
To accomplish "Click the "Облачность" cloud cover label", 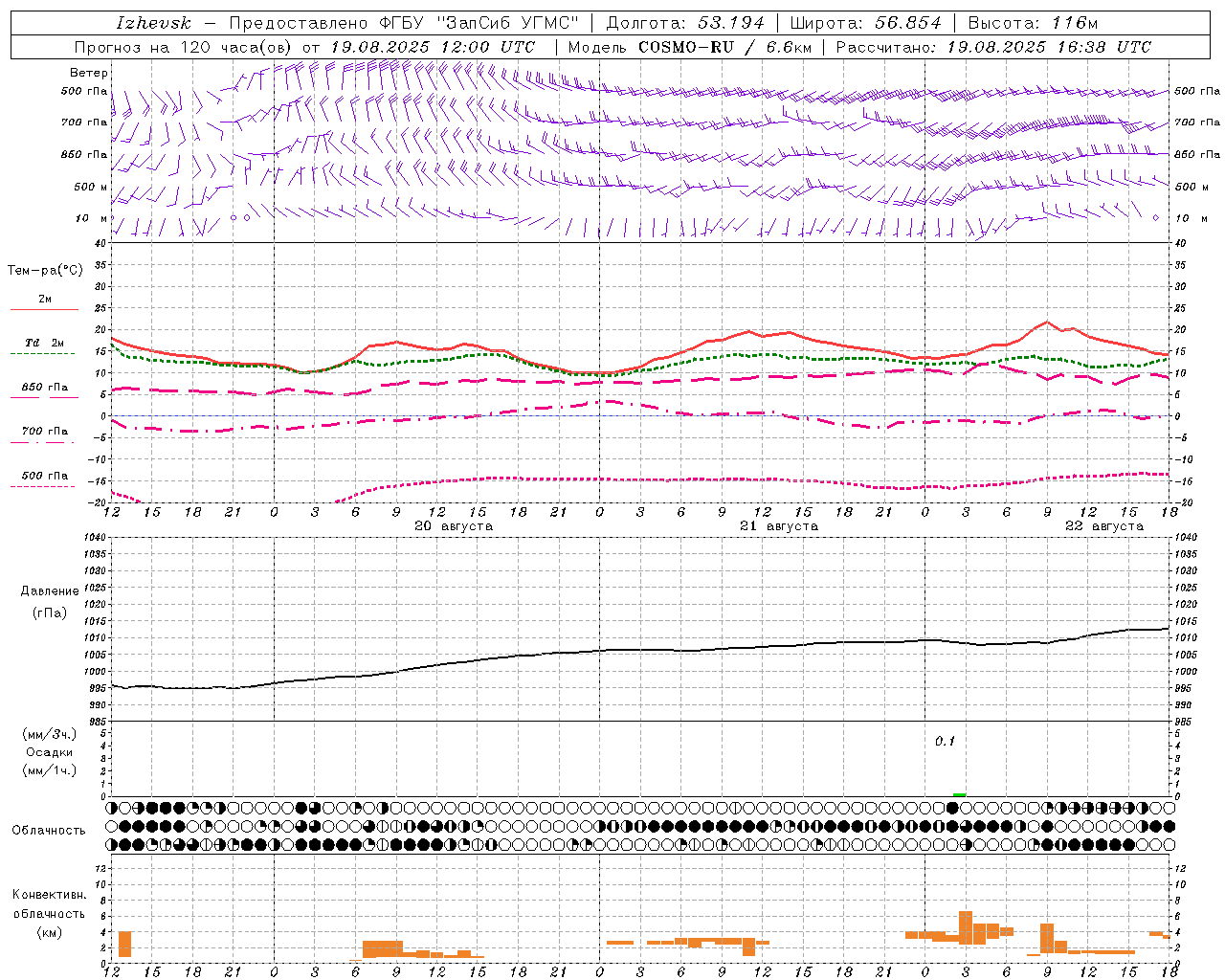I will coord(49,831).
